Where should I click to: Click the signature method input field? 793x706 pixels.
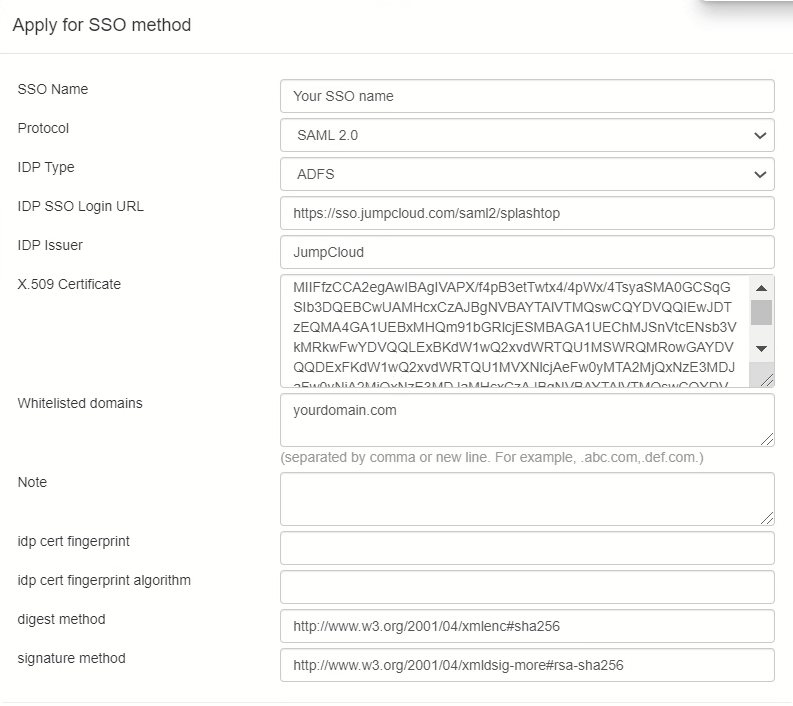coord(527,665)
